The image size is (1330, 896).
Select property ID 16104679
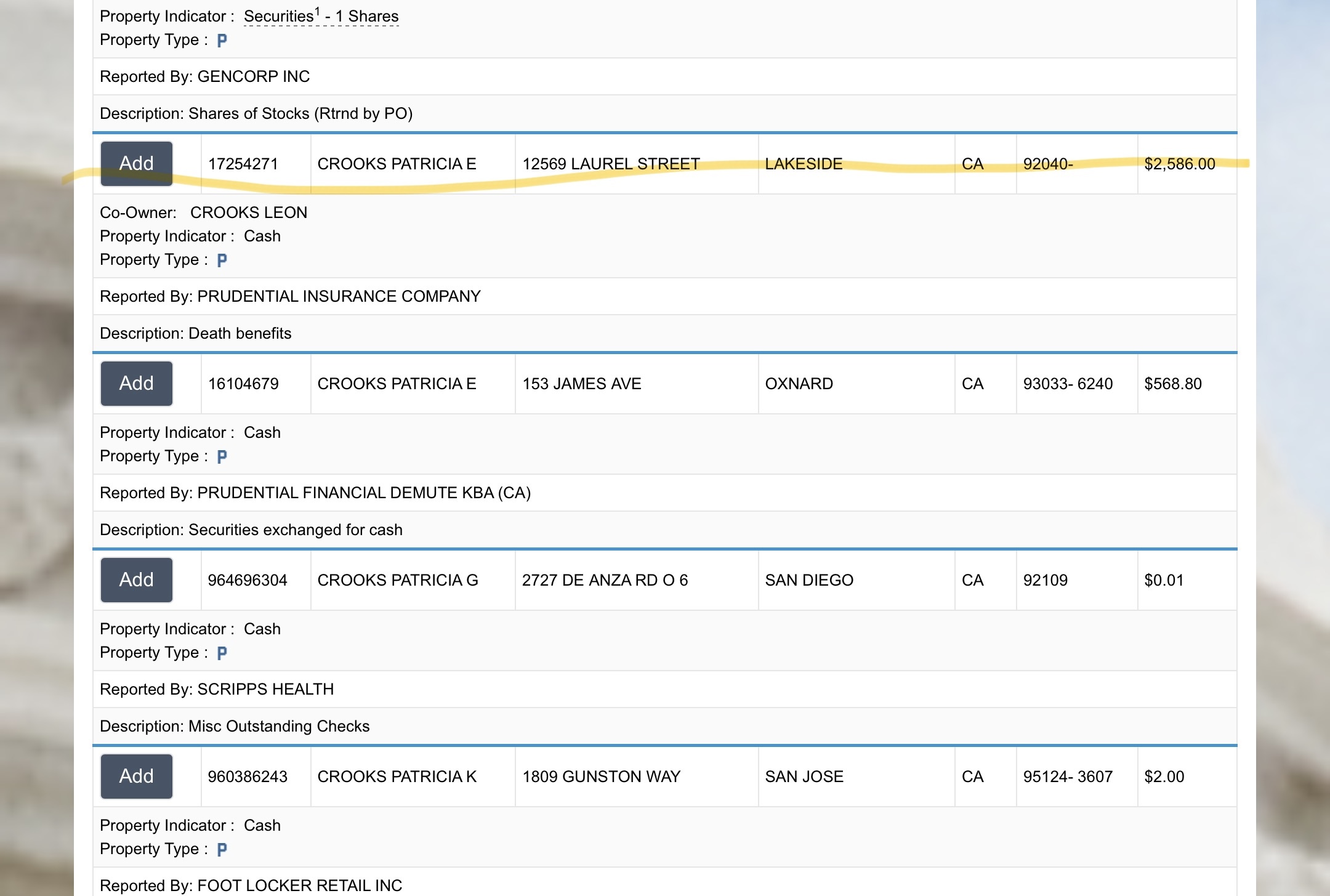tap(243, 384)
